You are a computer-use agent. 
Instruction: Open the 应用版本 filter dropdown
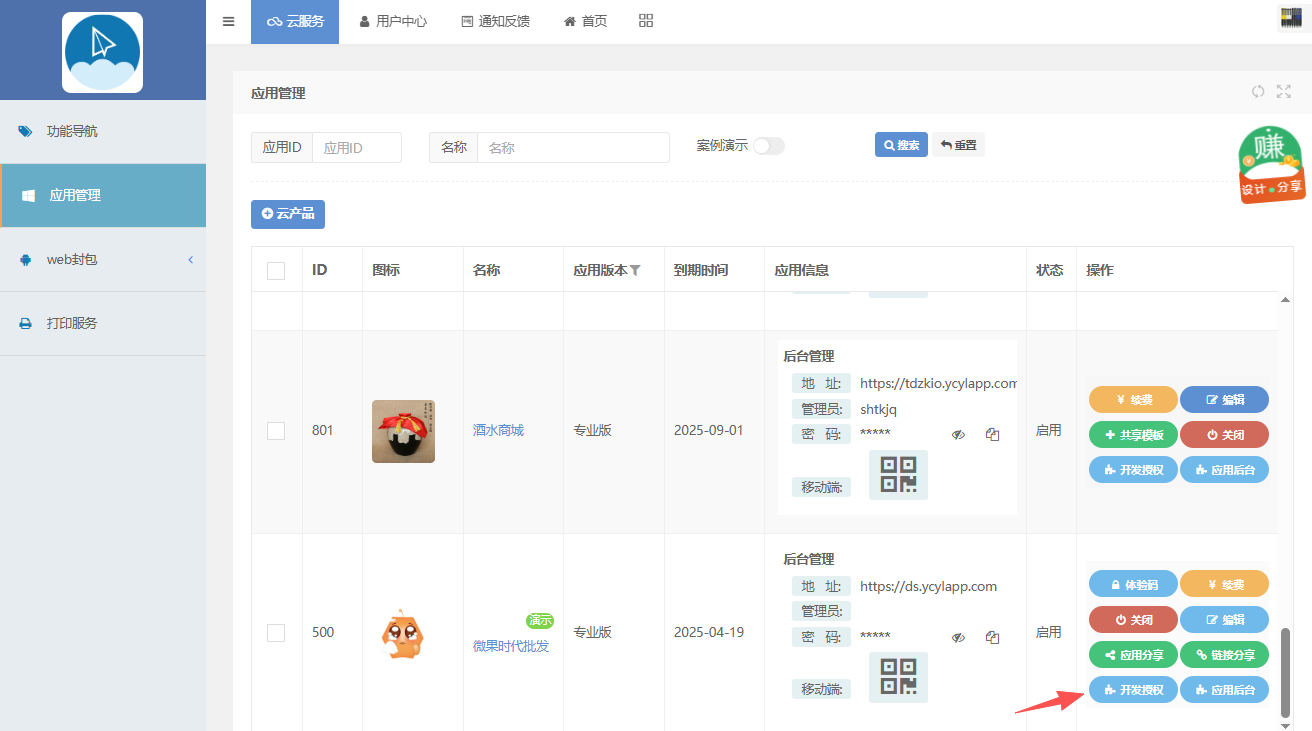635,271
